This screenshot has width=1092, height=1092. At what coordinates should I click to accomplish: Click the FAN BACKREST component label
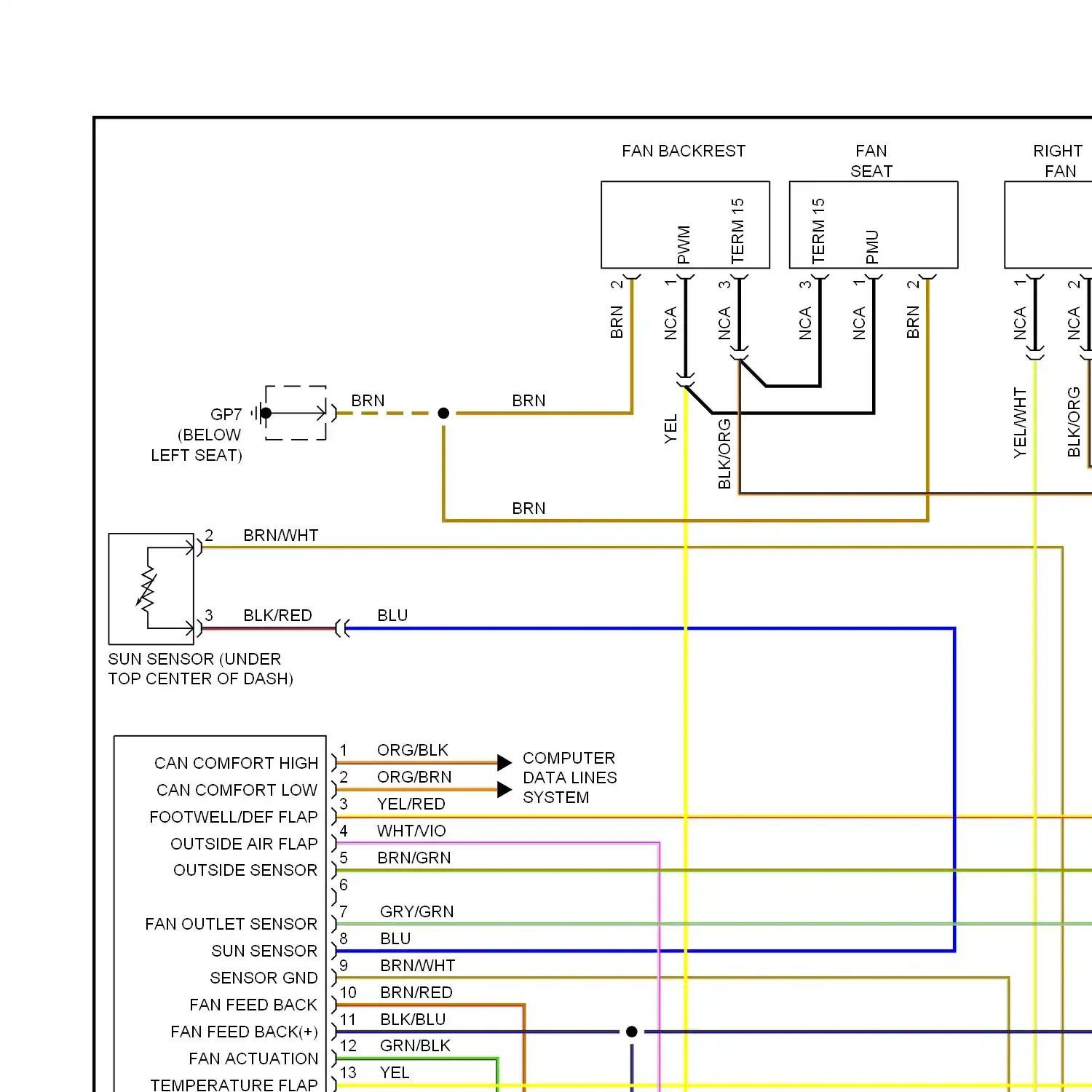click(684, 151)
